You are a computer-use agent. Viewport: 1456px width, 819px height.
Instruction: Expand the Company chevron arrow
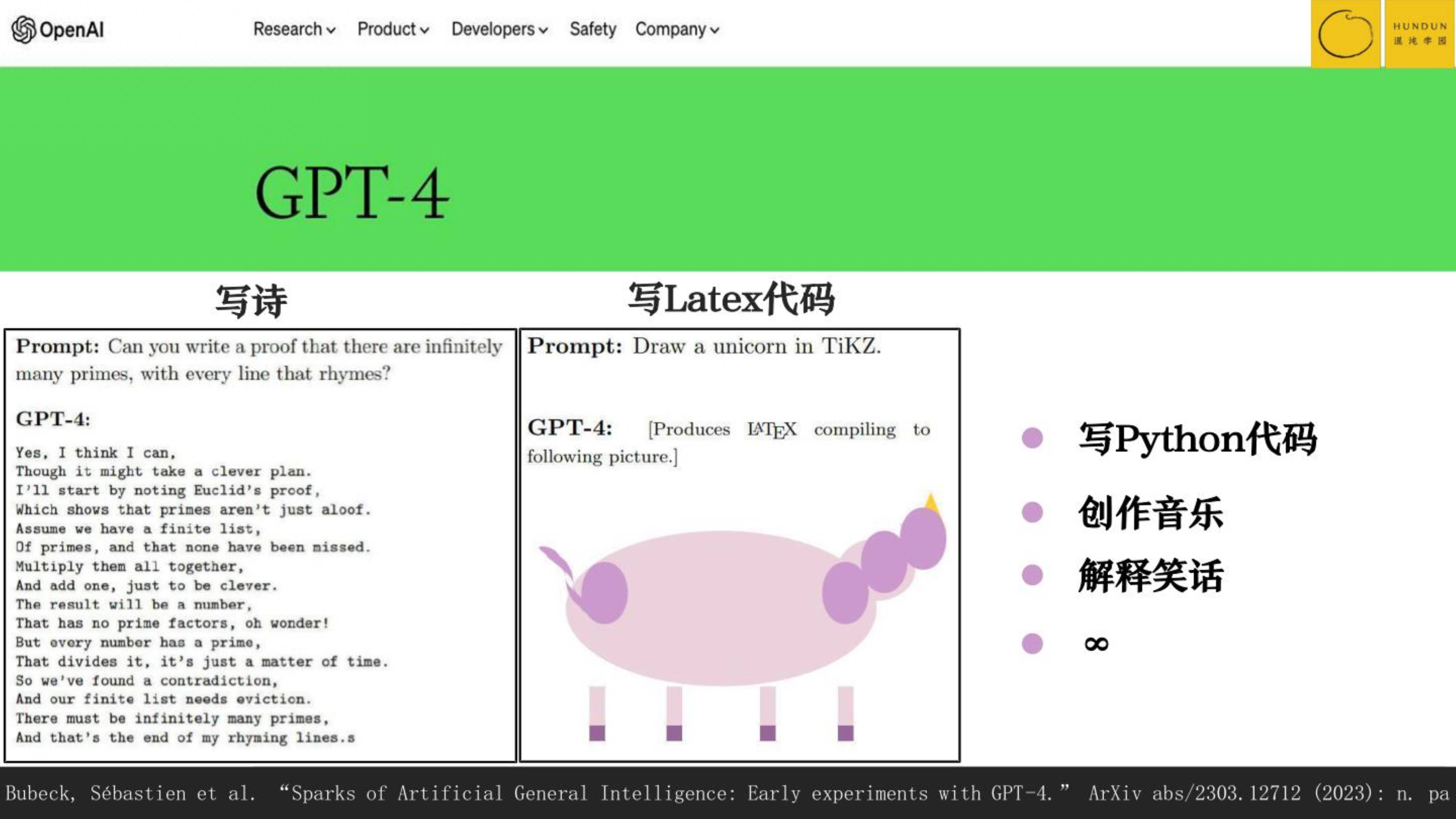coord(714,31)
